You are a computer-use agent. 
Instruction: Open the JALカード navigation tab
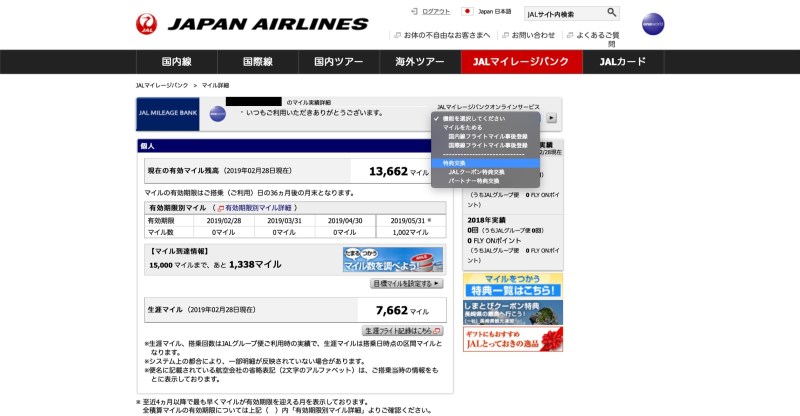(x=623, y=62)
